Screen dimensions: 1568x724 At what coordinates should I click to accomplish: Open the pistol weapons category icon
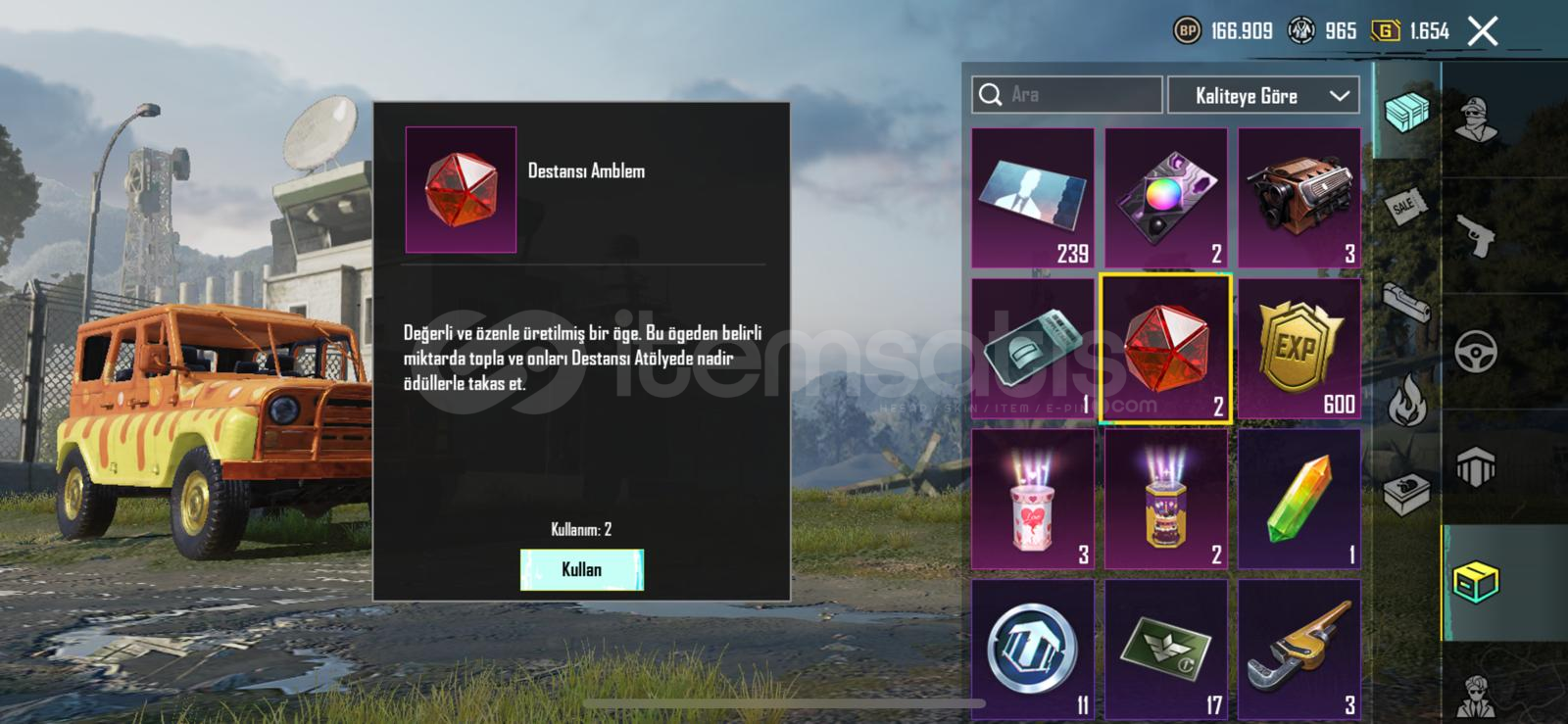click(x=1475, y=234)
